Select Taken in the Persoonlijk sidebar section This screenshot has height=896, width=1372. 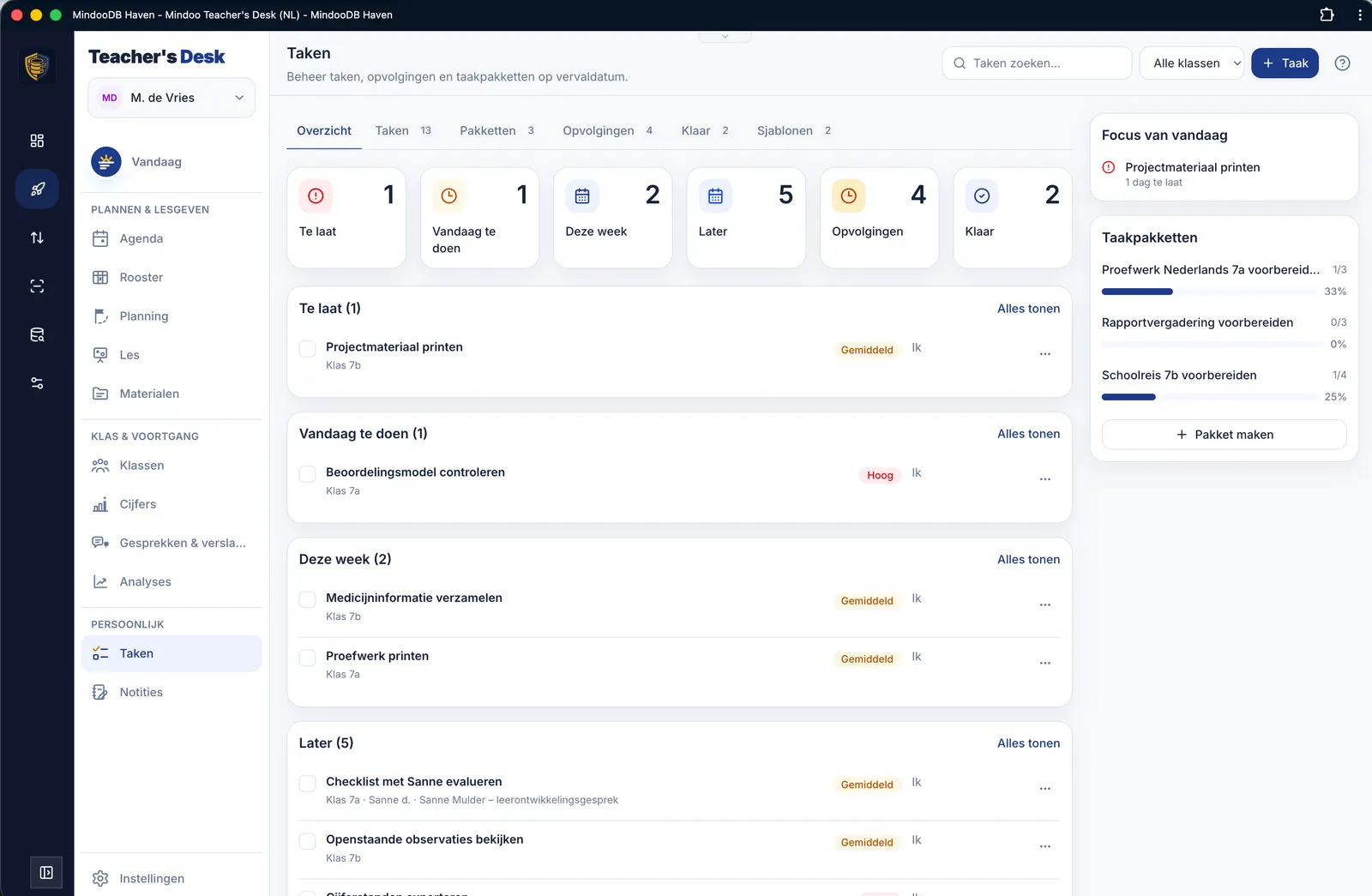point(171,653)
